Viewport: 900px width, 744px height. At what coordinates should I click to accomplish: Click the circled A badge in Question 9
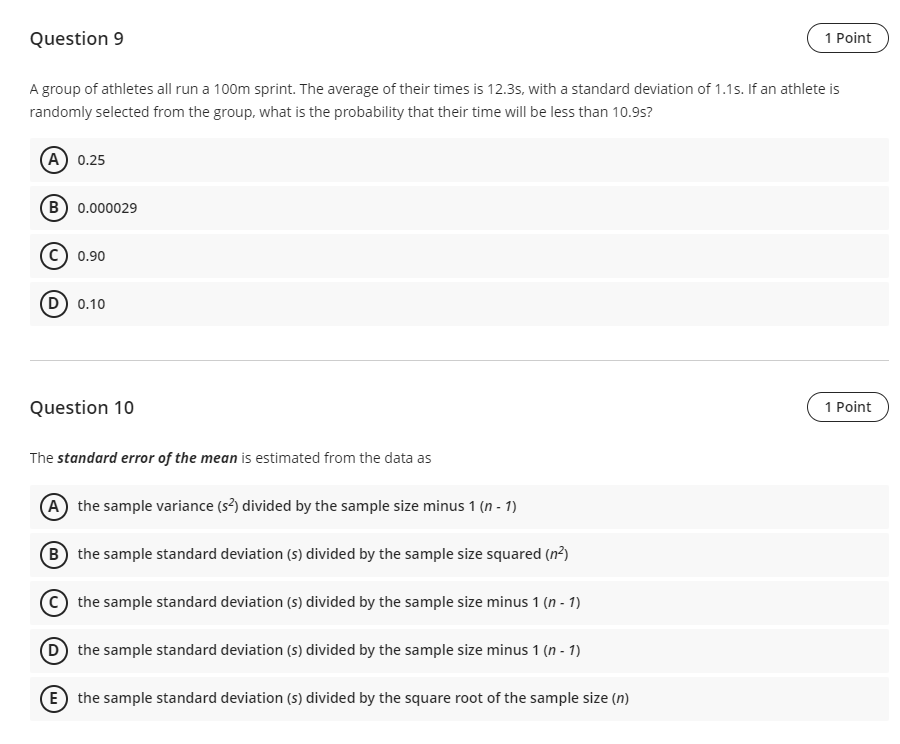pyautogui.click(x=52, y=159)
